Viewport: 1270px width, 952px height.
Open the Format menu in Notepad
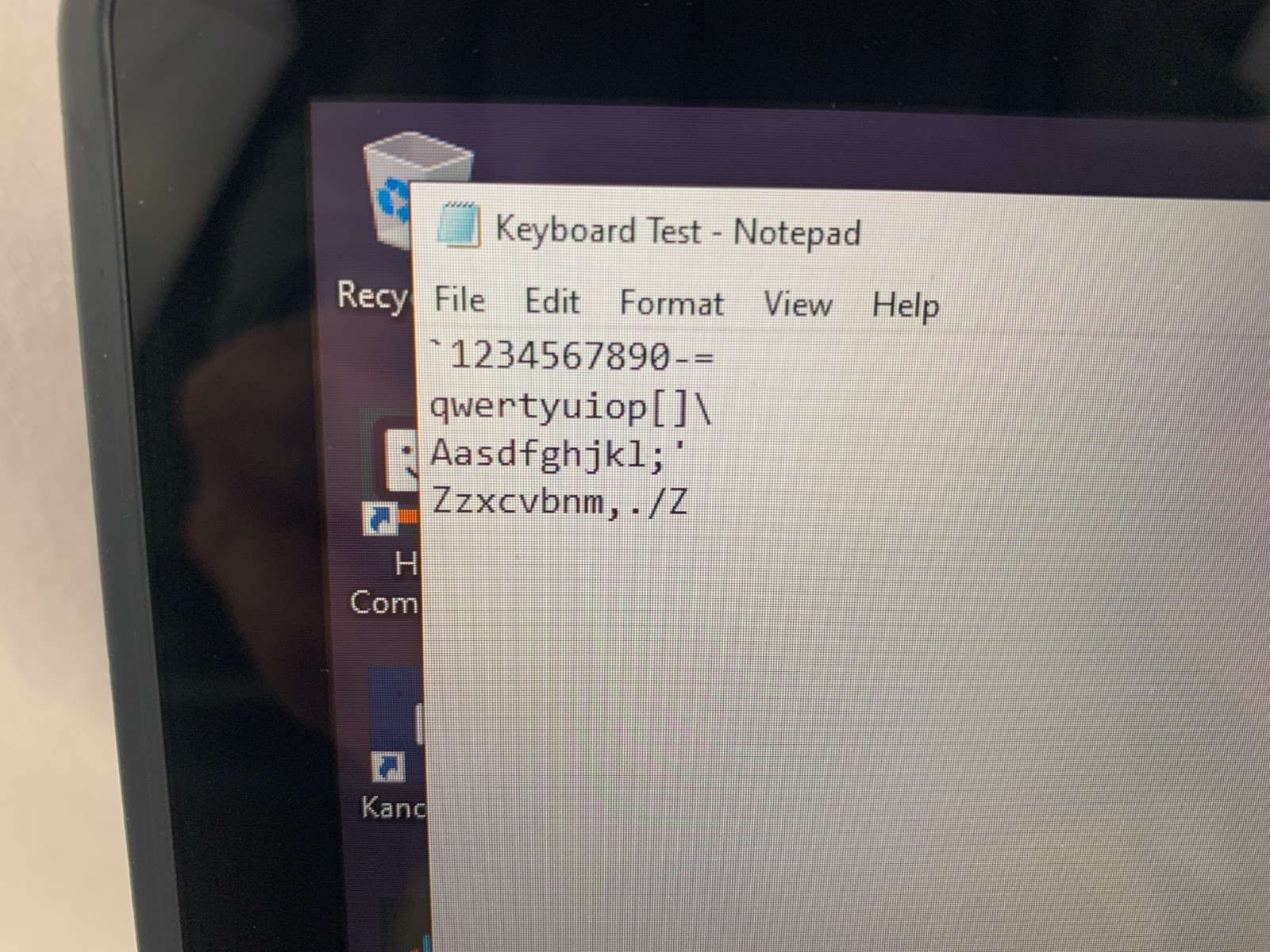tap(672, 304)
